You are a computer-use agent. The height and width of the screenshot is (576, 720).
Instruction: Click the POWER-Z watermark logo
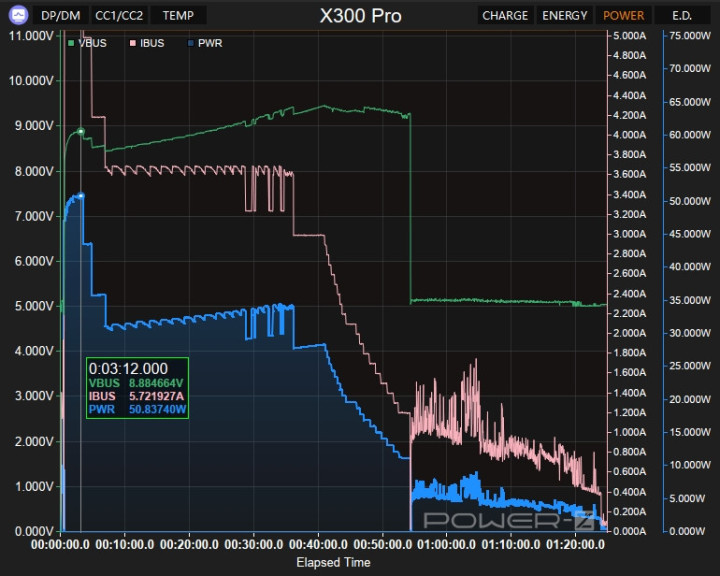(511, 519)
